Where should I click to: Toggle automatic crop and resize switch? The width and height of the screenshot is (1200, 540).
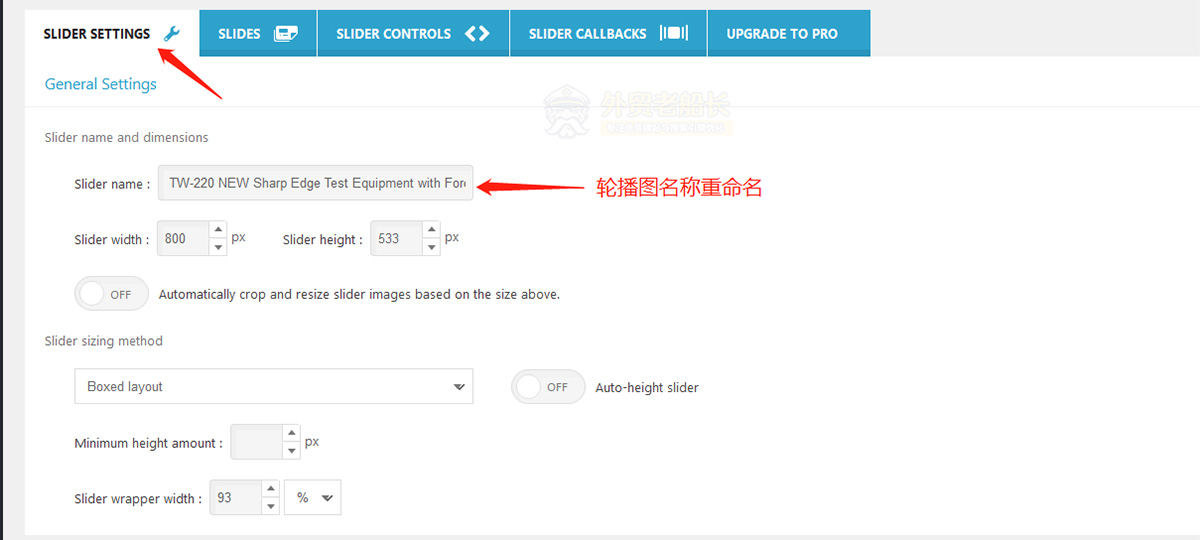pyautogui.click(x=111, y=295)
